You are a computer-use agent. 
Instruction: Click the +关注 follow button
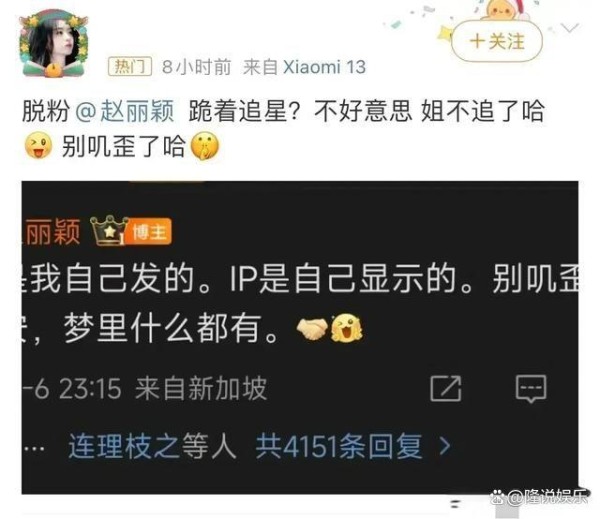497,41
